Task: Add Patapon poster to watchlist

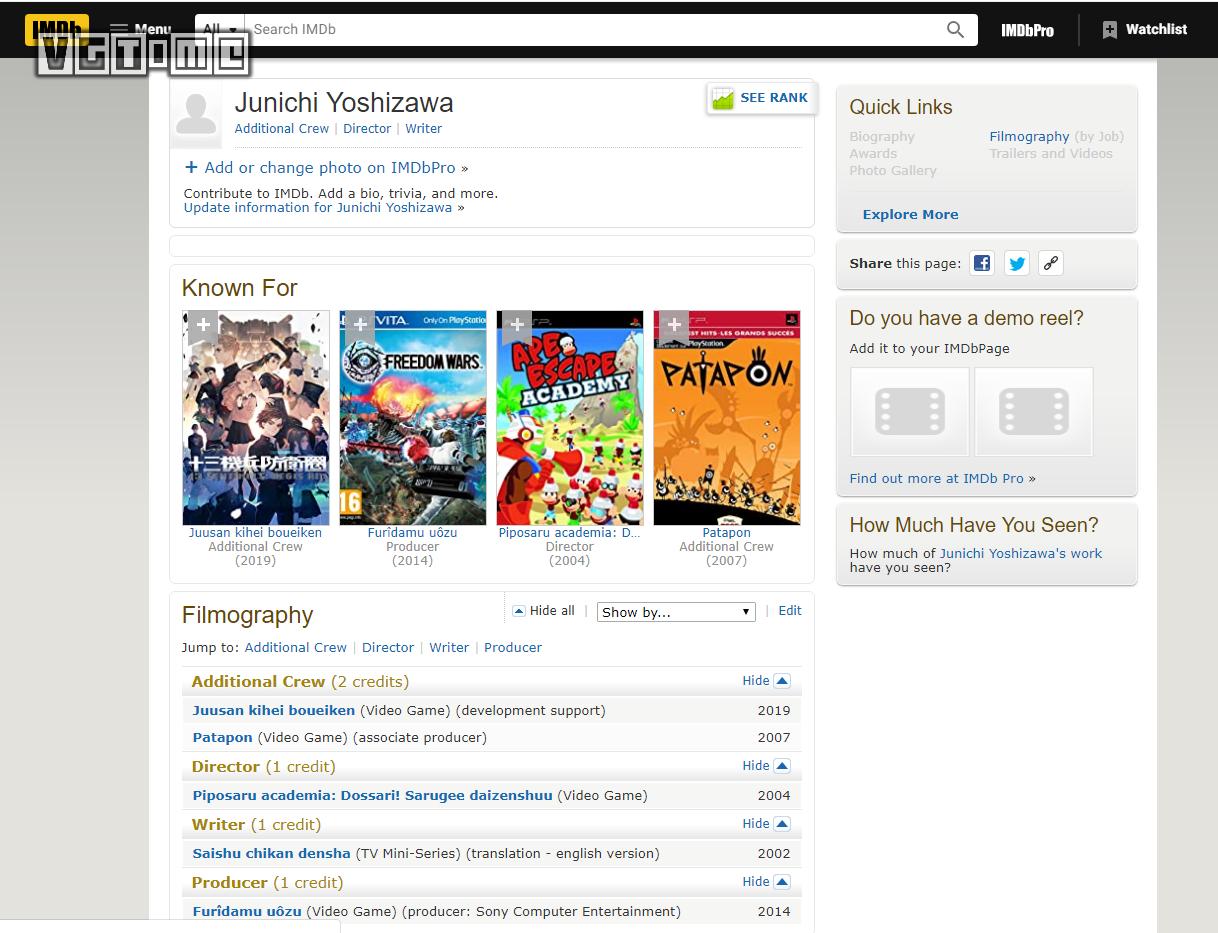Action: [674, 326]
